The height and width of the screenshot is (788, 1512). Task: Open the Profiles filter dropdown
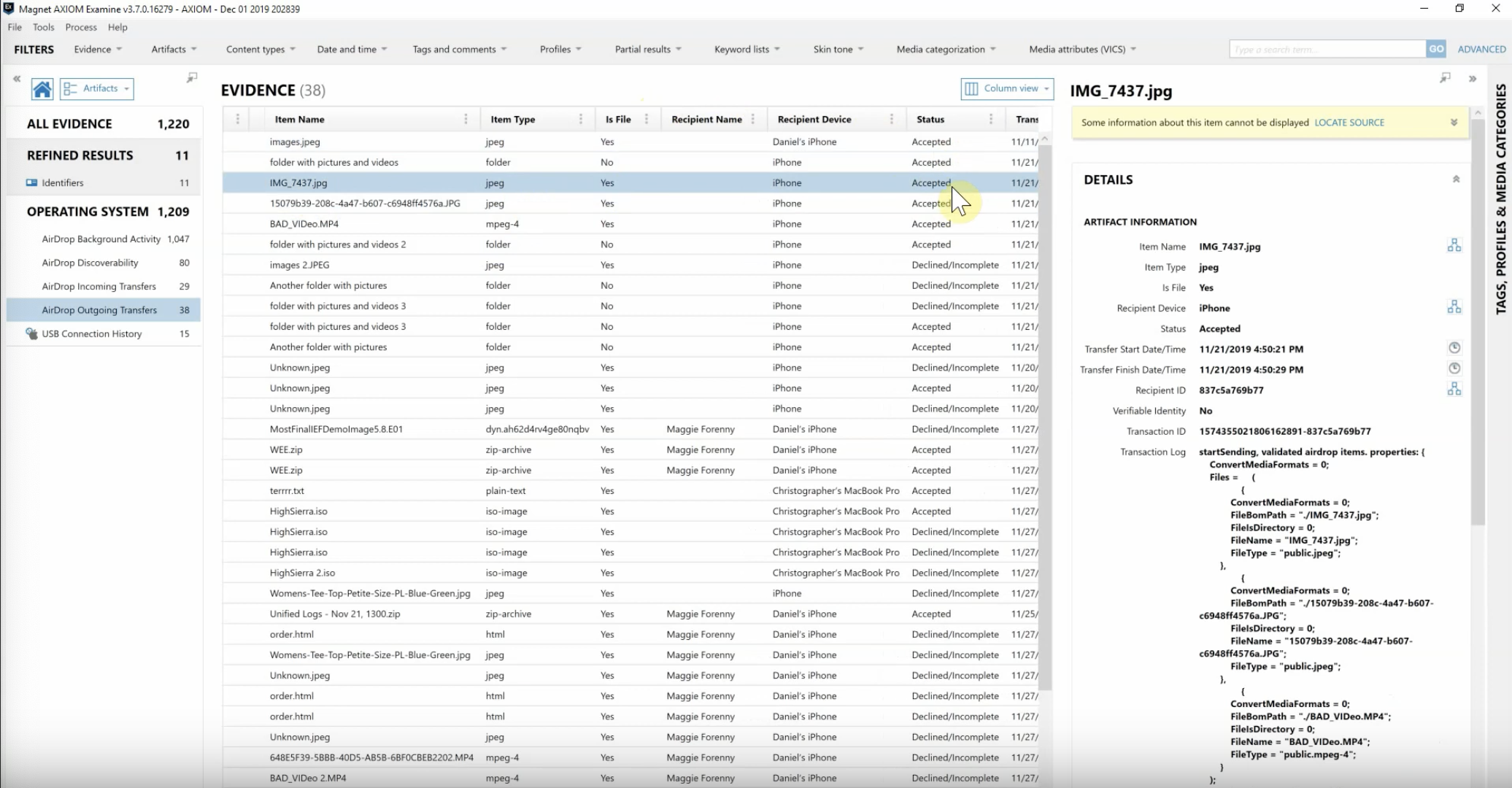pyautogui.click(x=560, y=50)
